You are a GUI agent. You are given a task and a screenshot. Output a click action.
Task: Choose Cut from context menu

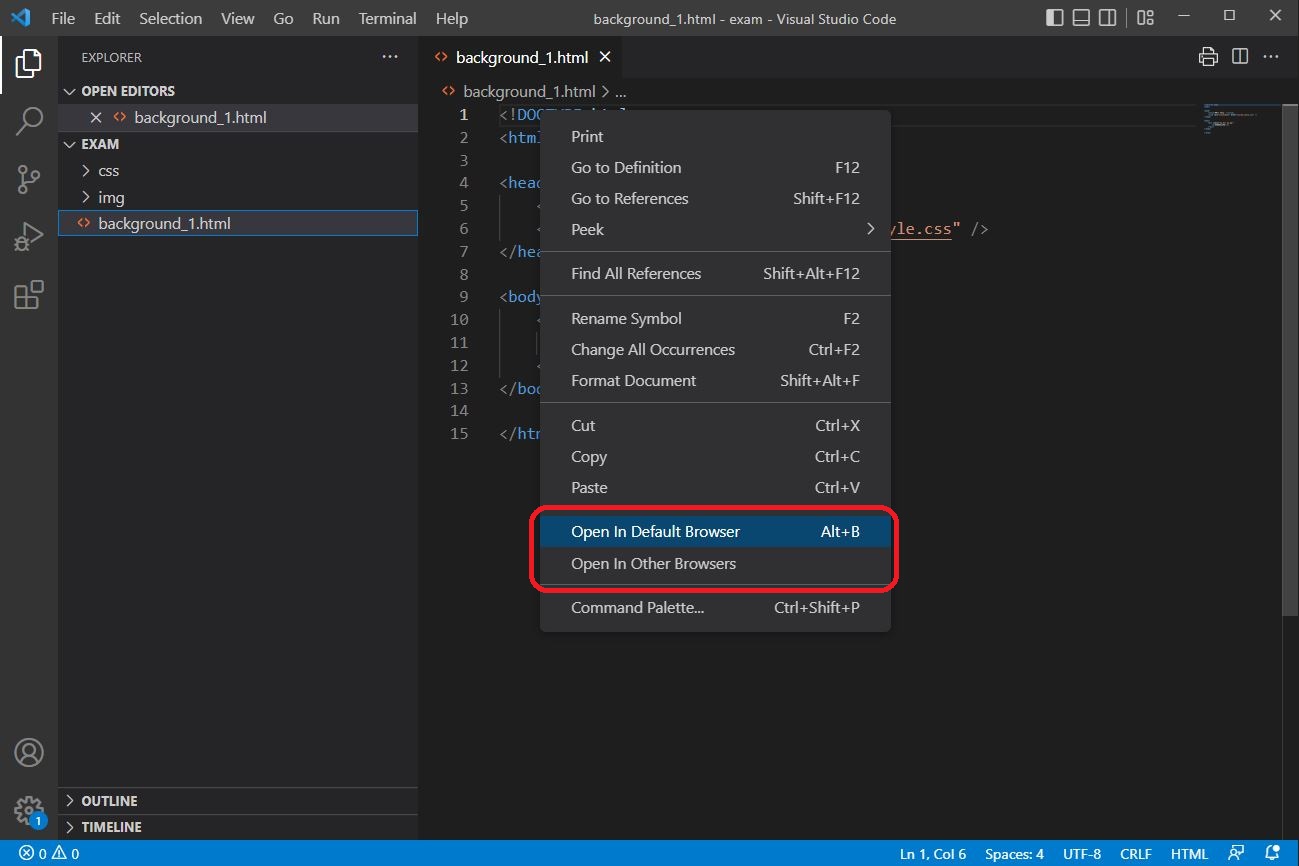[715, 425]
